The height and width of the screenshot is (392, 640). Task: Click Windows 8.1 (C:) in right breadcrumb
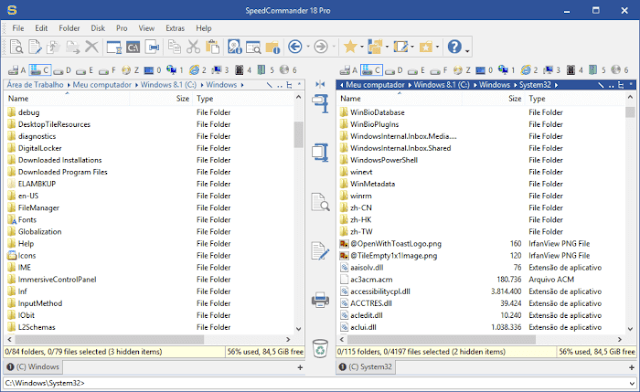click(441, 85)
